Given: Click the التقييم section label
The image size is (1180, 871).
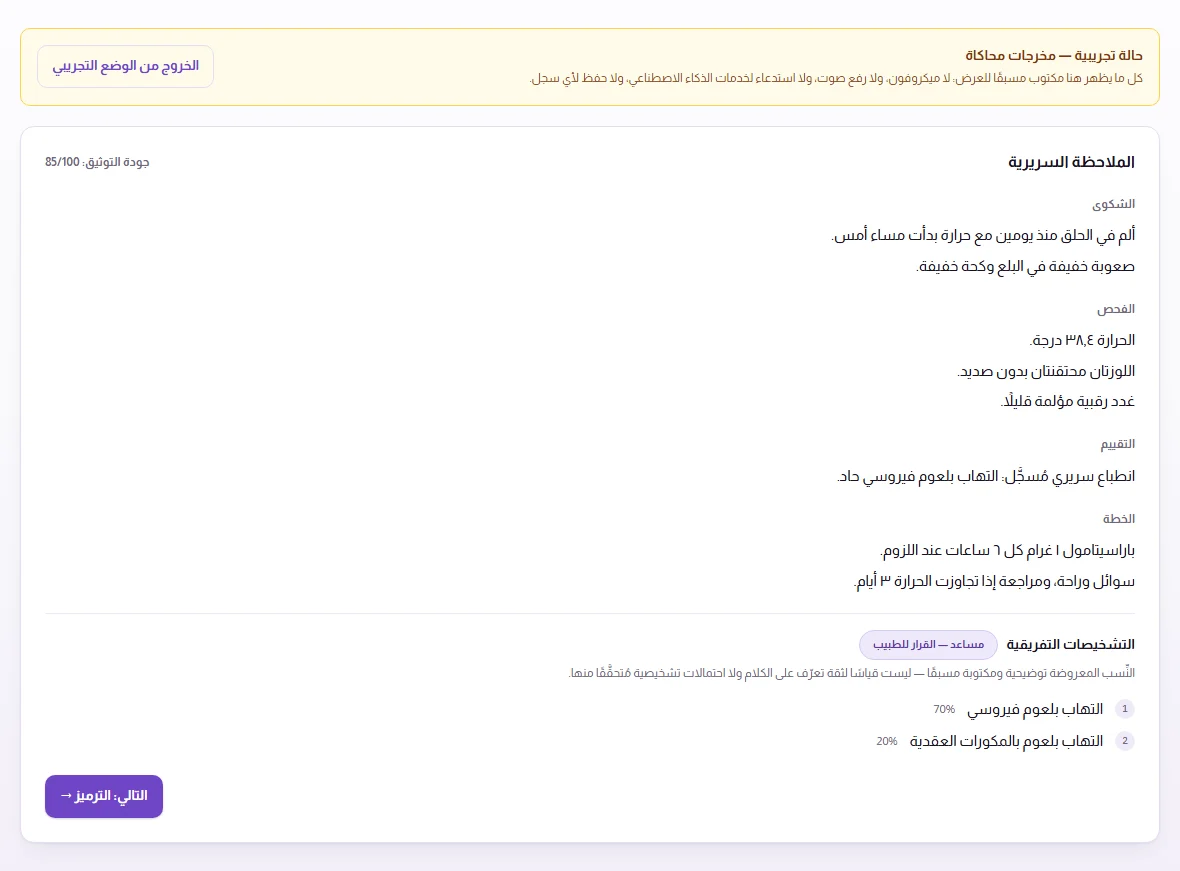Looking at the screenshot, I should [1117, 444].
